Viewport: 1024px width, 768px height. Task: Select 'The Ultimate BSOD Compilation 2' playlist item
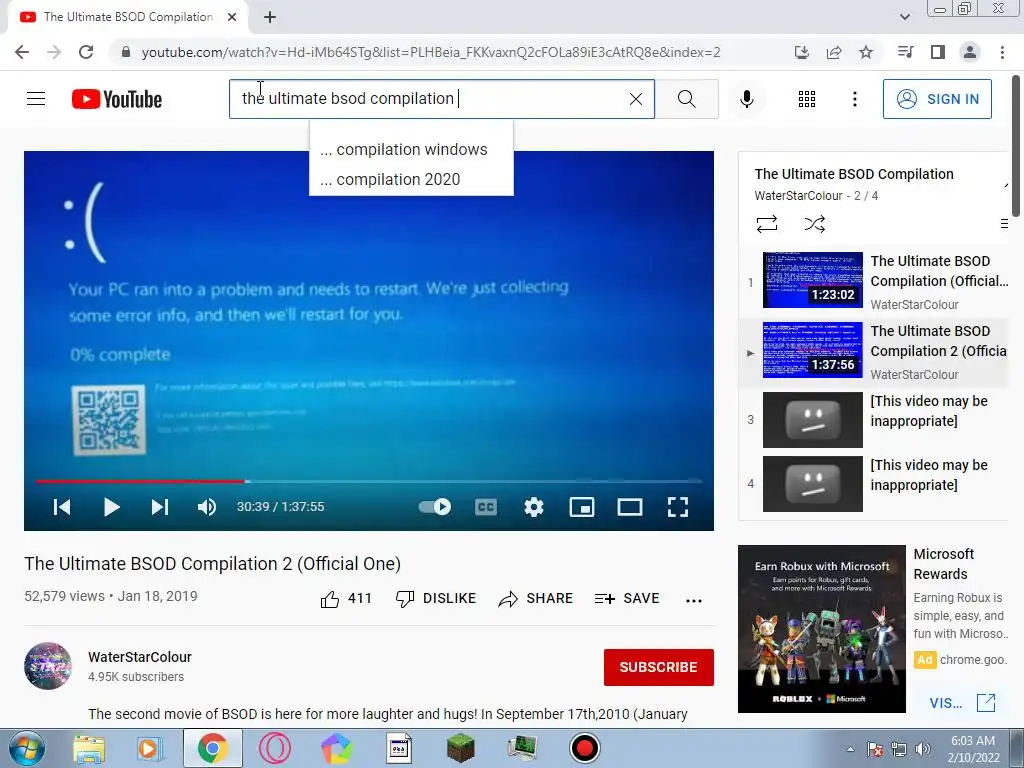pyautogui.click(x=875, y=353)
